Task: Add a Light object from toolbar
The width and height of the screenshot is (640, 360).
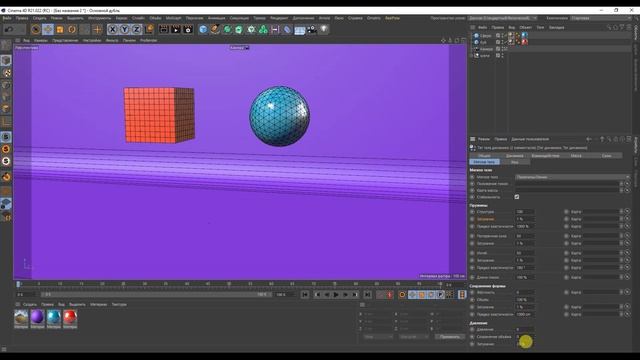Action: click(x=324, y=29)
